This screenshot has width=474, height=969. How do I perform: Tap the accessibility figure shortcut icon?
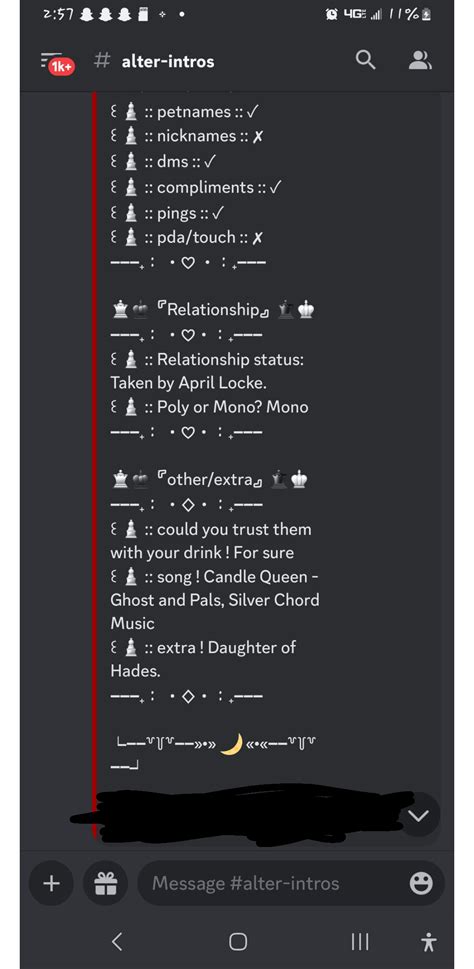coord(428,942)
